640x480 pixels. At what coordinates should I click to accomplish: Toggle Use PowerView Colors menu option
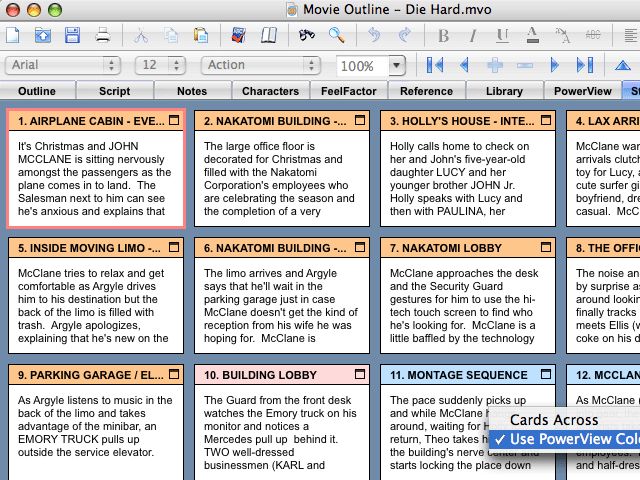pyautogui.click(x=564, y=439)
